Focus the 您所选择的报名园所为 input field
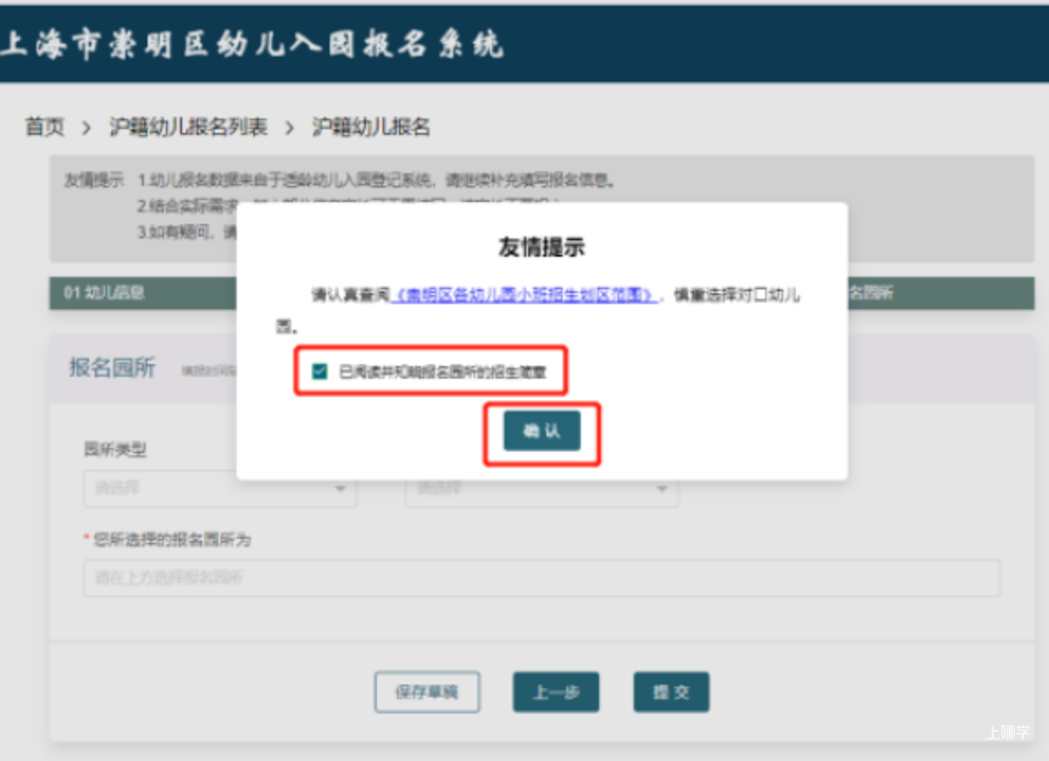The image size is (1049, 761). [541, 578]
